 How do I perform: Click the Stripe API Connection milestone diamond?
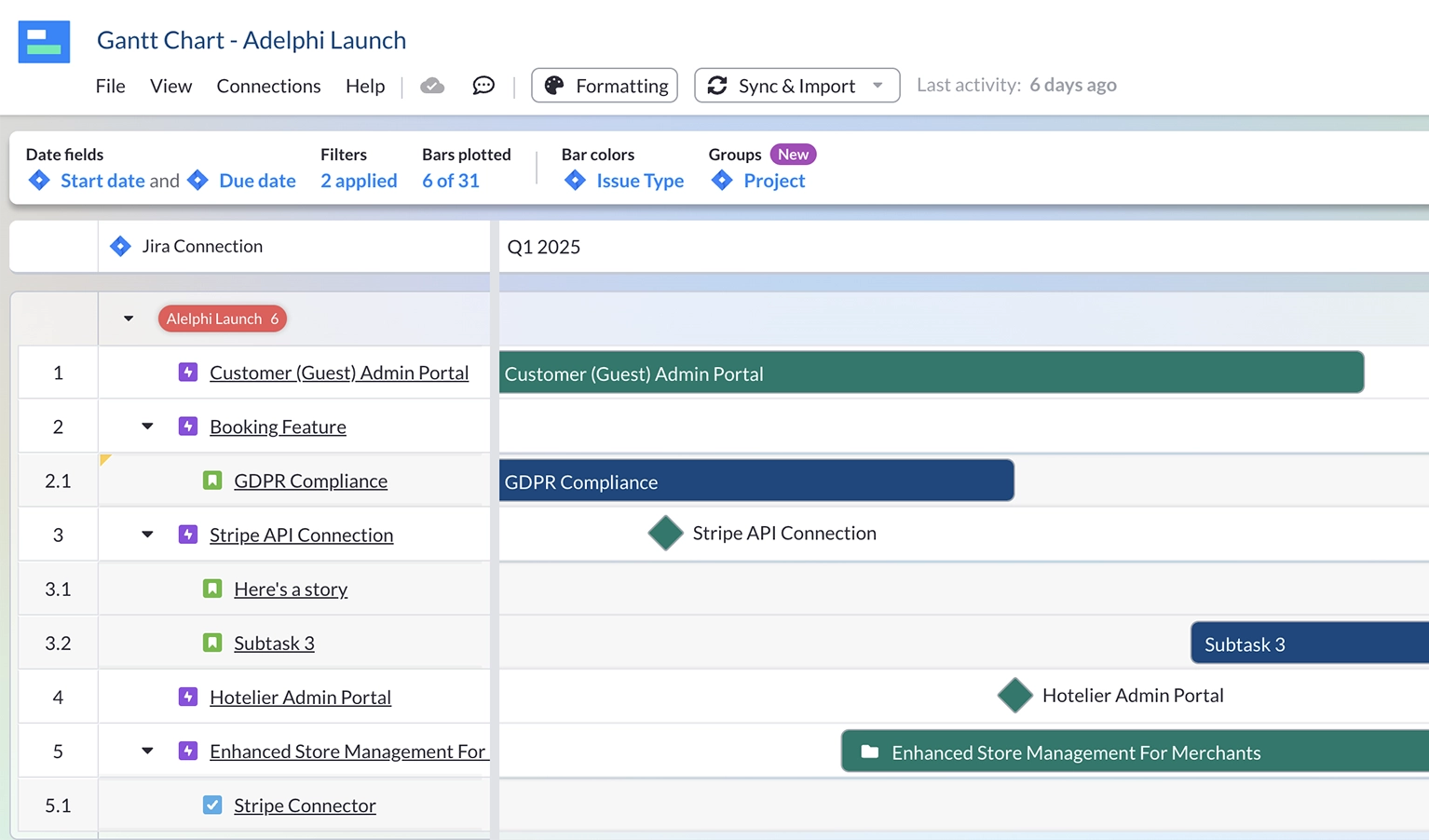[x=666, y=533]
